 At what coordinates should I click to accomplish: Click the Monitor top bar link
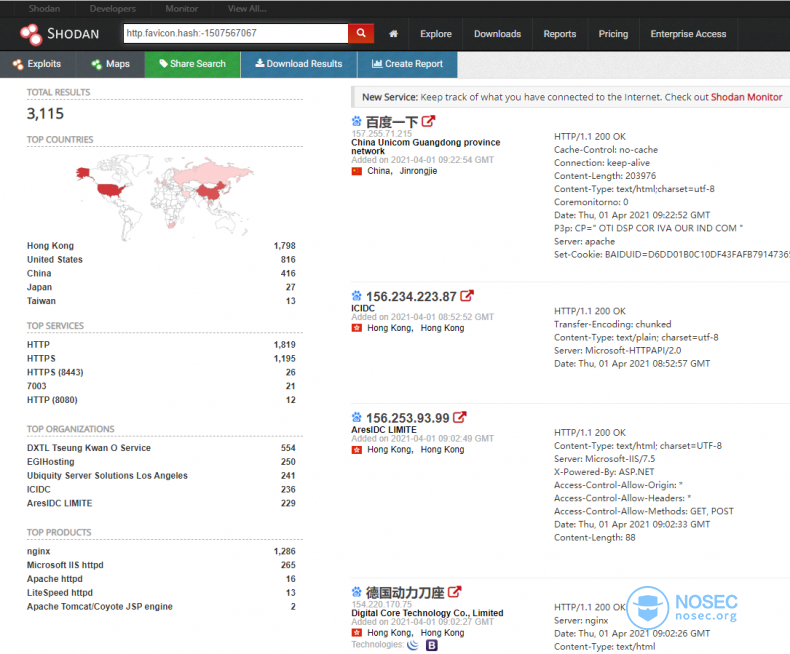pyautogui.click(x=182, y=9)
